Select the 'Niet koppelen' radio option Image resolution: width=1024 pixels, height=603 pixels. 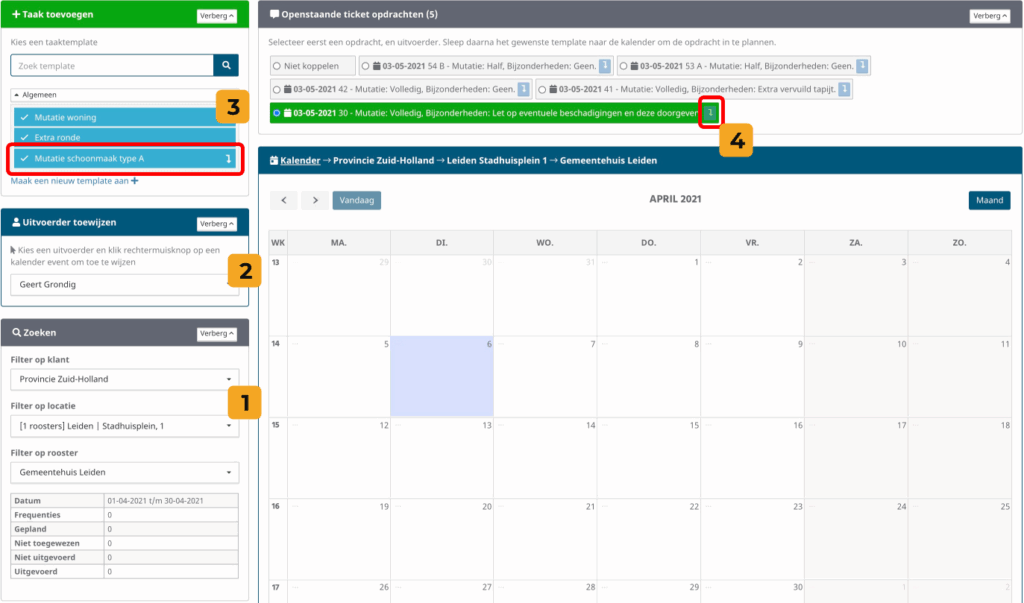coord(277,66)
